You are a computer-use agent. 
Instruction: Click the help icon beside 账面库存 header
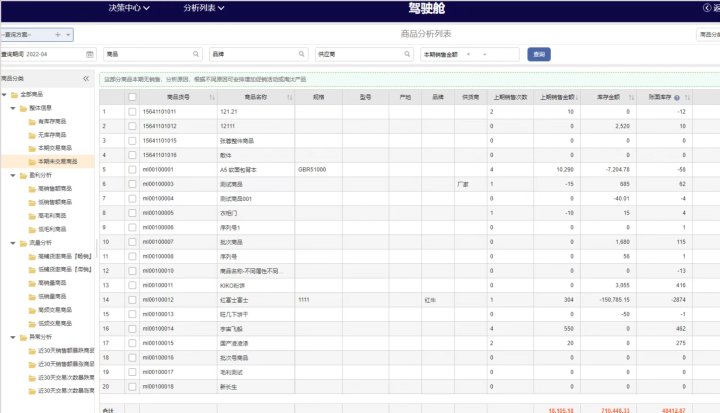[677, 98]
